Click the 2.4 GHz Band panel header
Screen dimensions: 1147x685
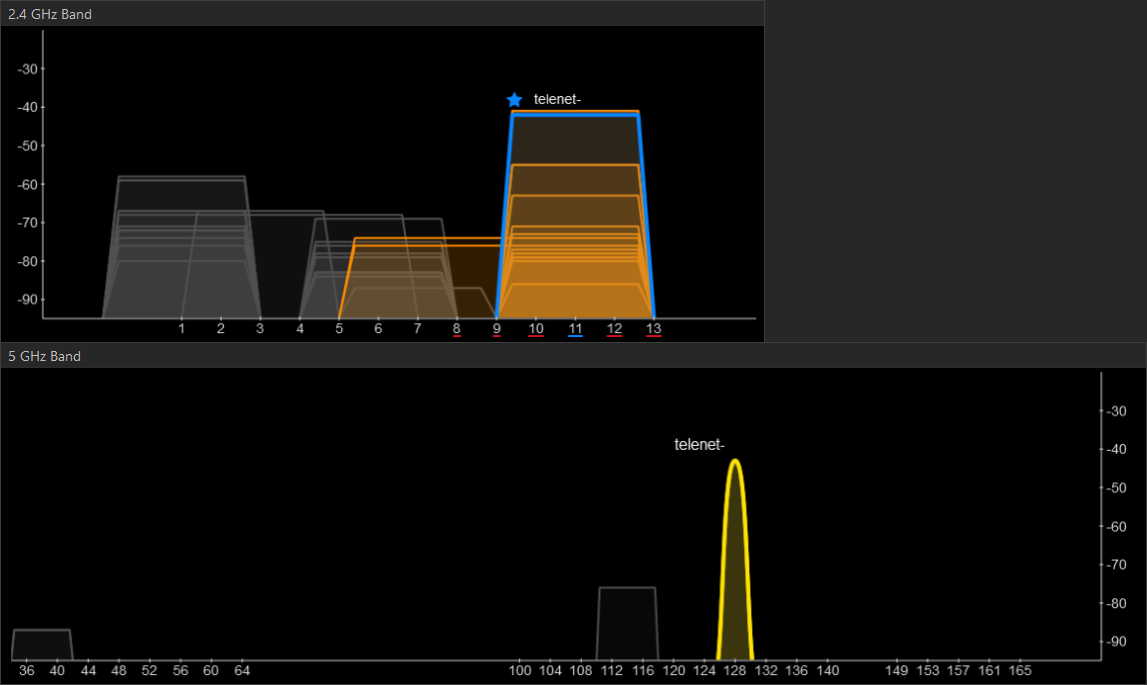(x=50, y=14)
